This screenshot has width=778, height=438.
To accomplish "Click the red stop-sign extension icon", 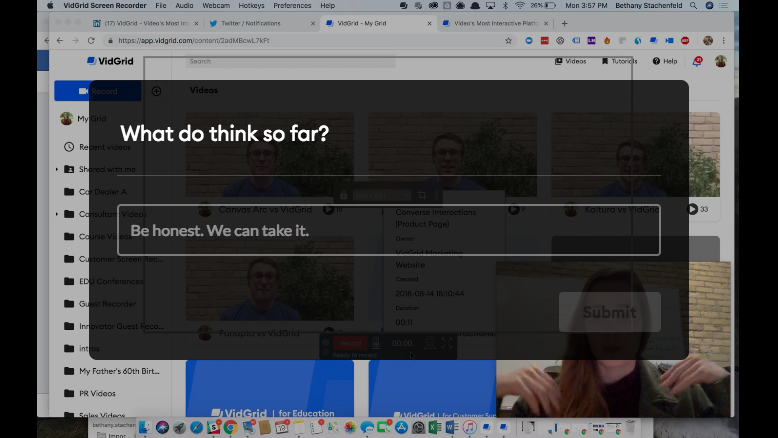I will coord(685,41).
